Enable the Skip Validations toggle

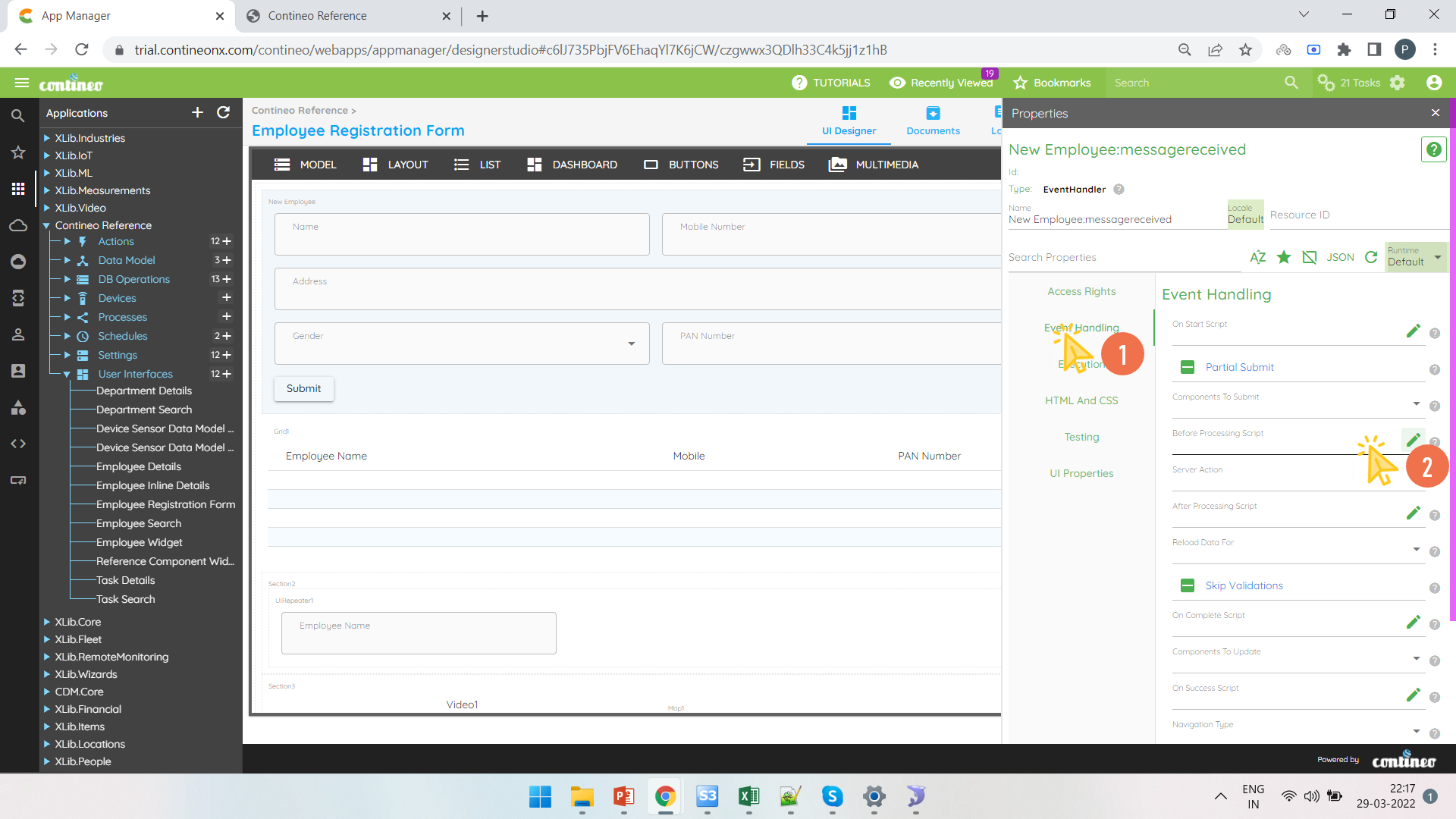1187,585
